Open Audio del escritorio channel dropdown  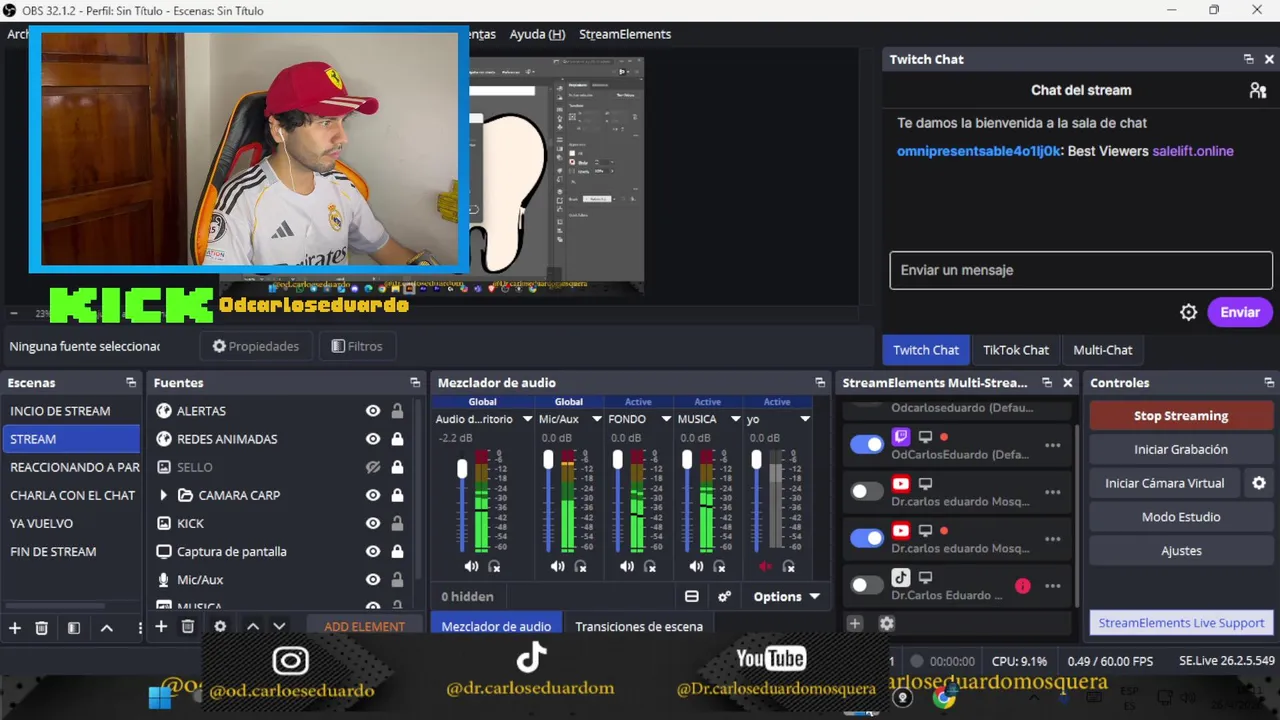point(527,419)
